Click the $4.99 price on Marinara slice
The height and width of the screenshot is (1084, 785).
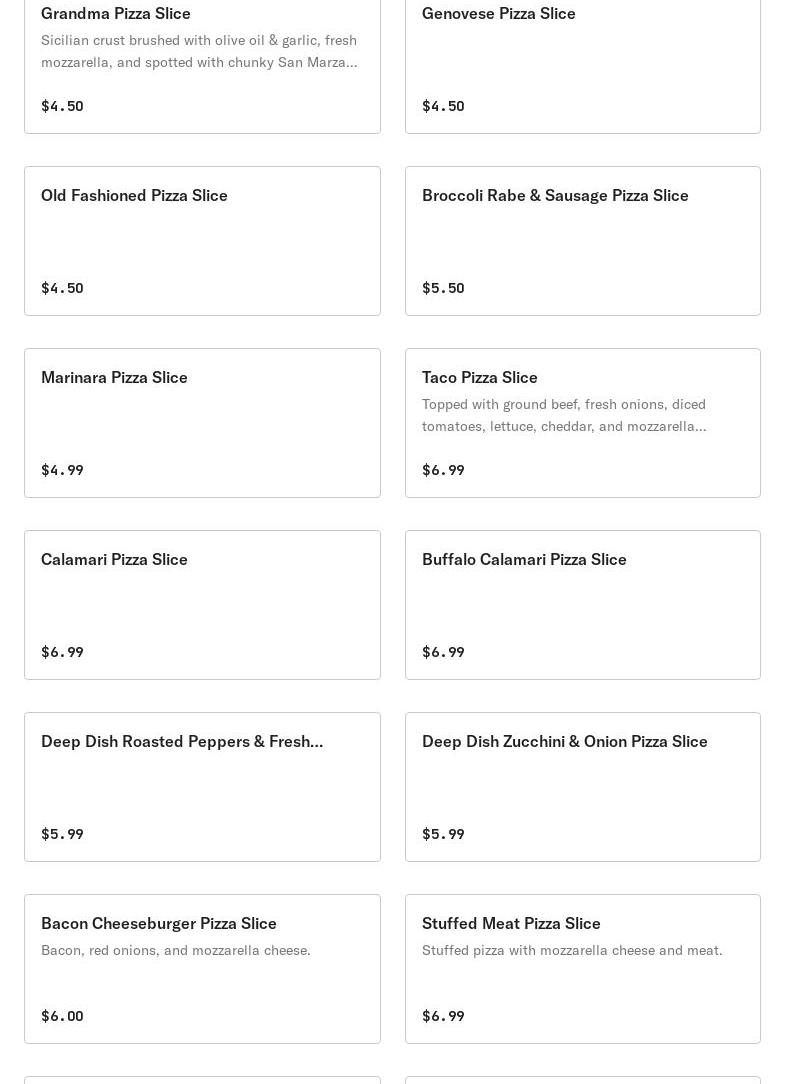tap(62, 470)
